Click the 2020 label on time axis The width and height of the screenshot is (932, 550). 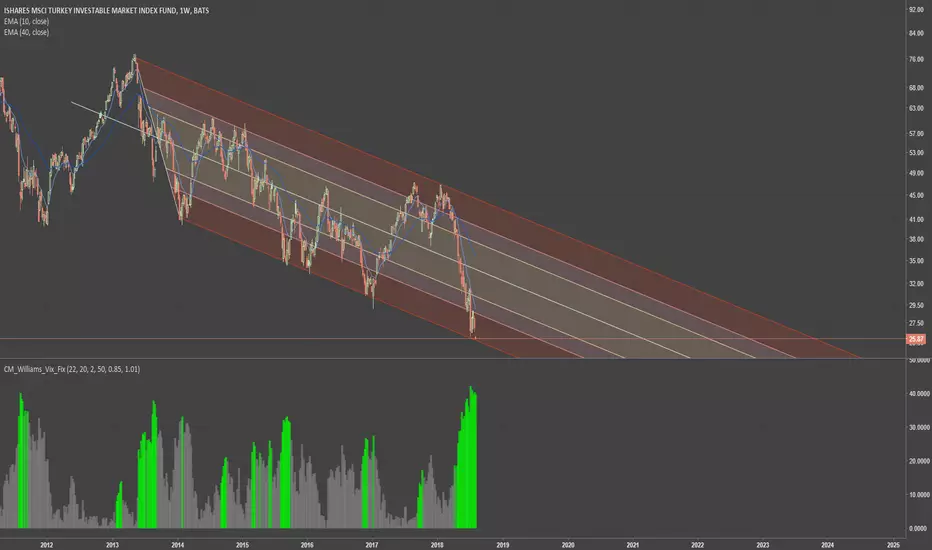(x=568, y=545)
